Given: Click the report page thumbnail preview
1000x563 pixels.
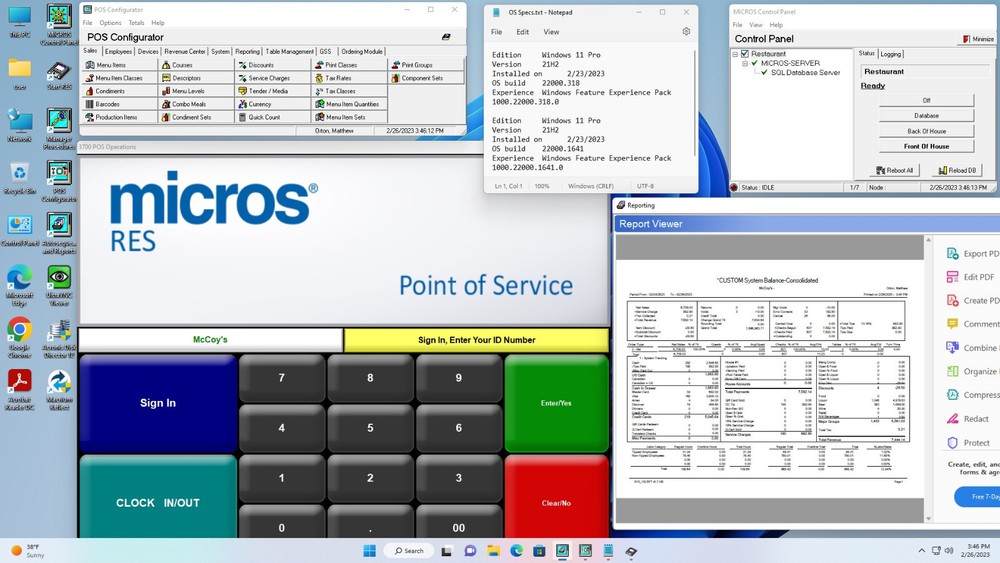Looking at the screenshot, I should [x=768, y=379].
